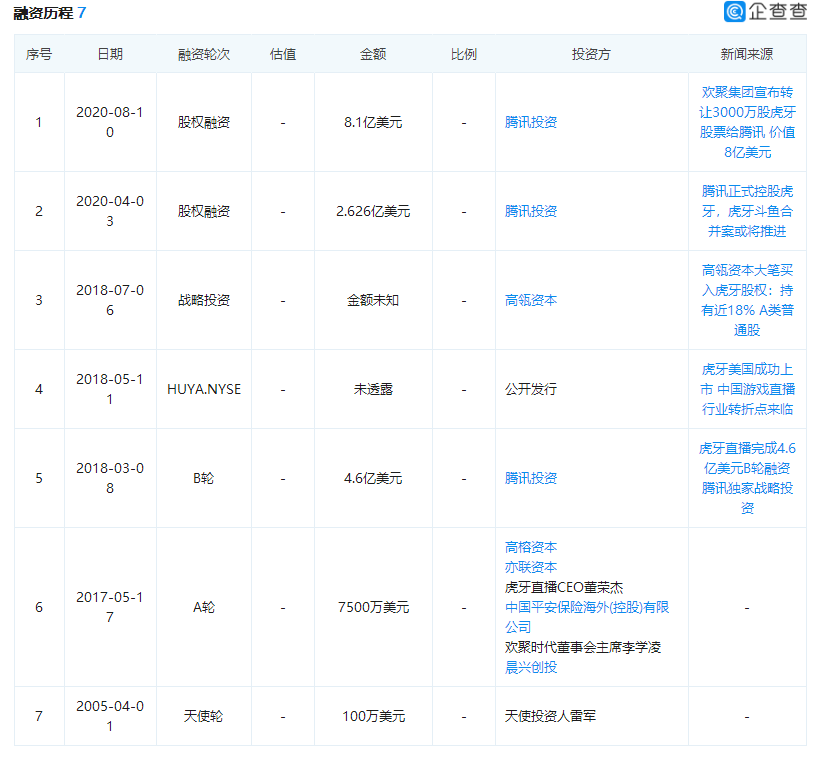Open the 高榕资本 investor link
Image resolution: width=817 pixels, height=758 pixels.
pos(530,547)
